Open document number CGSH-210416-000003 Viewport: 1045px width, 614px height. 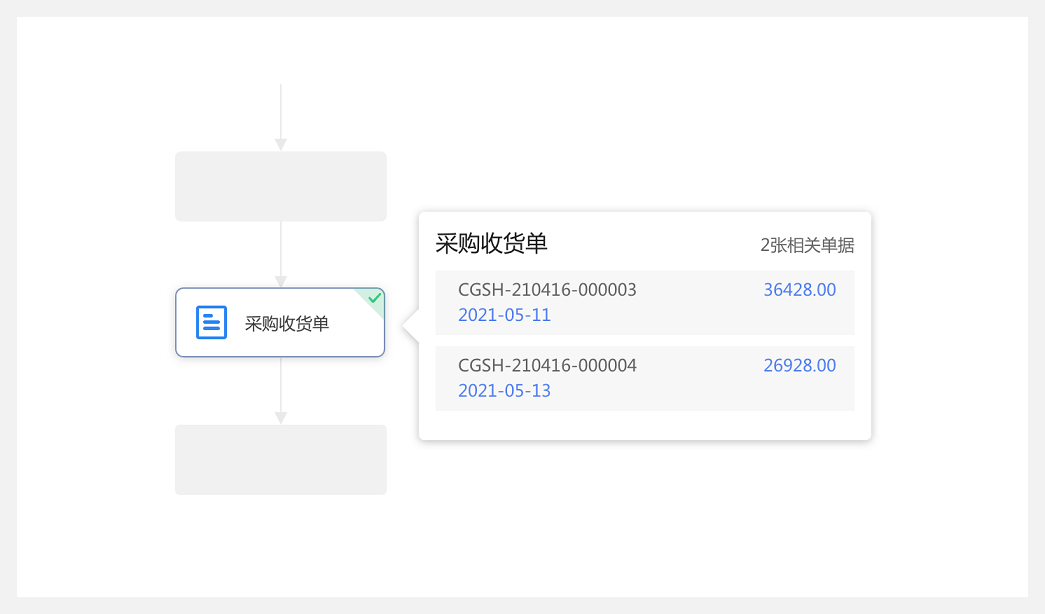pyautogui.click(x=547, y=290)
